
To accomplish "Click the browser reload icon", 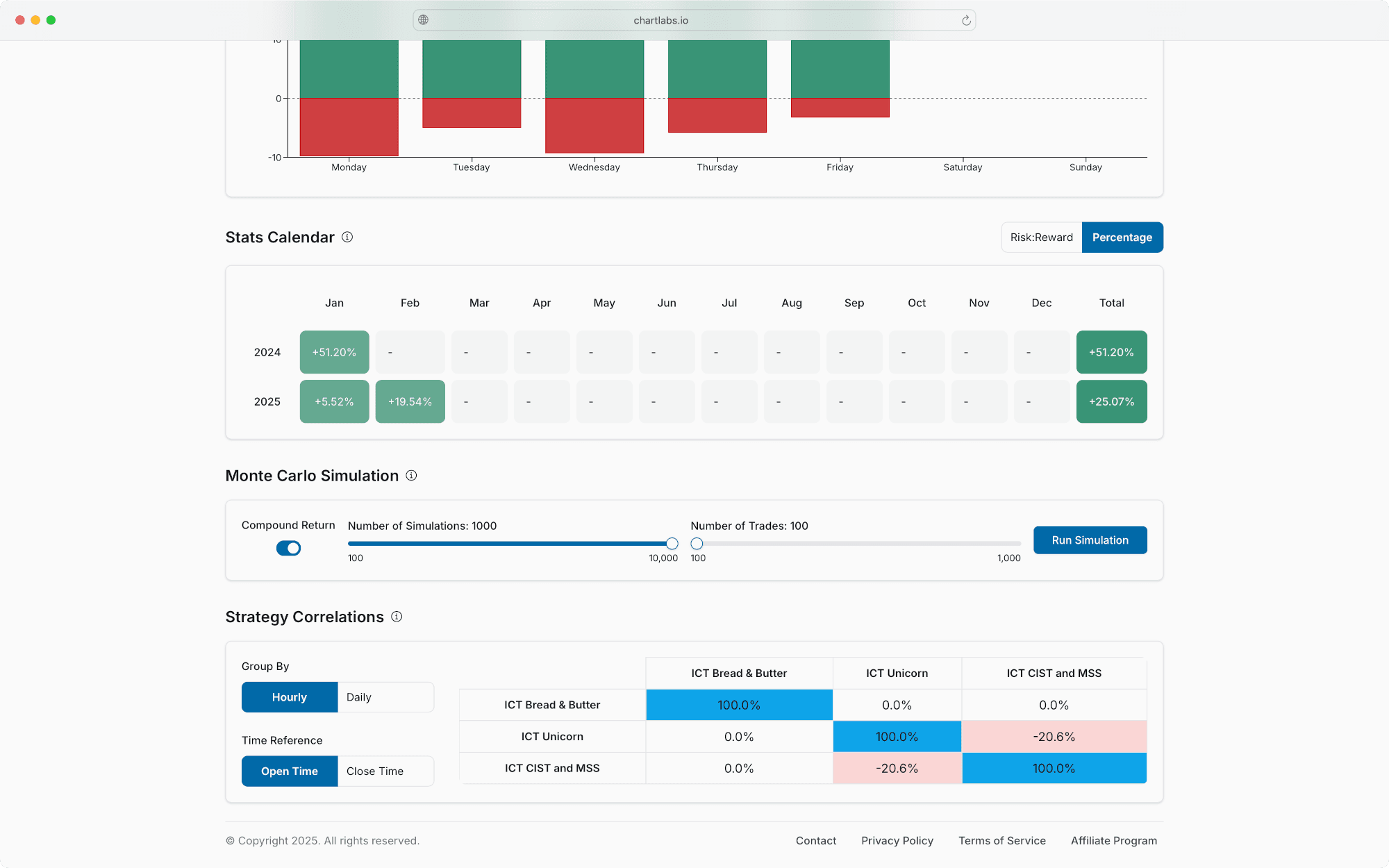I will (x=966, y=20).
